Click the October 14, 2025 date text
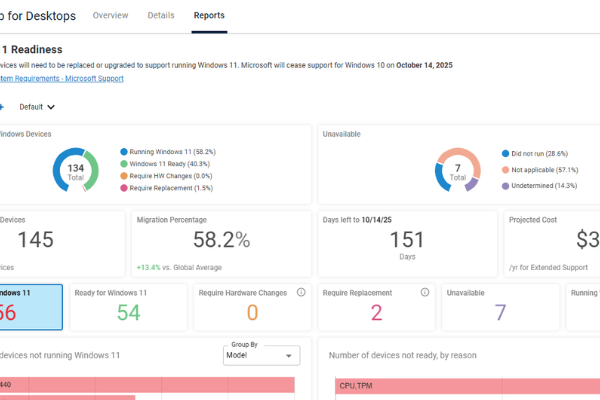This screenshot has width=600, height=400. 424,65
